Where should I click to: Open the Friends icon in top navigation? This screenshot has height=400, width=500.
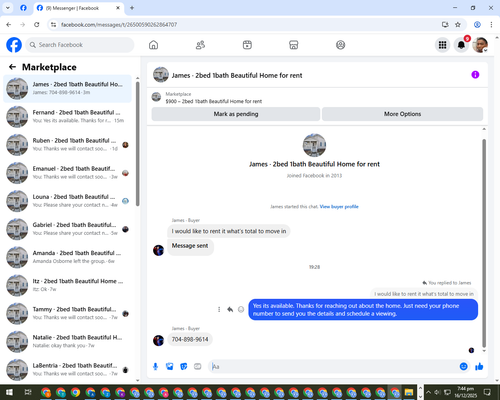coord(200,45)
